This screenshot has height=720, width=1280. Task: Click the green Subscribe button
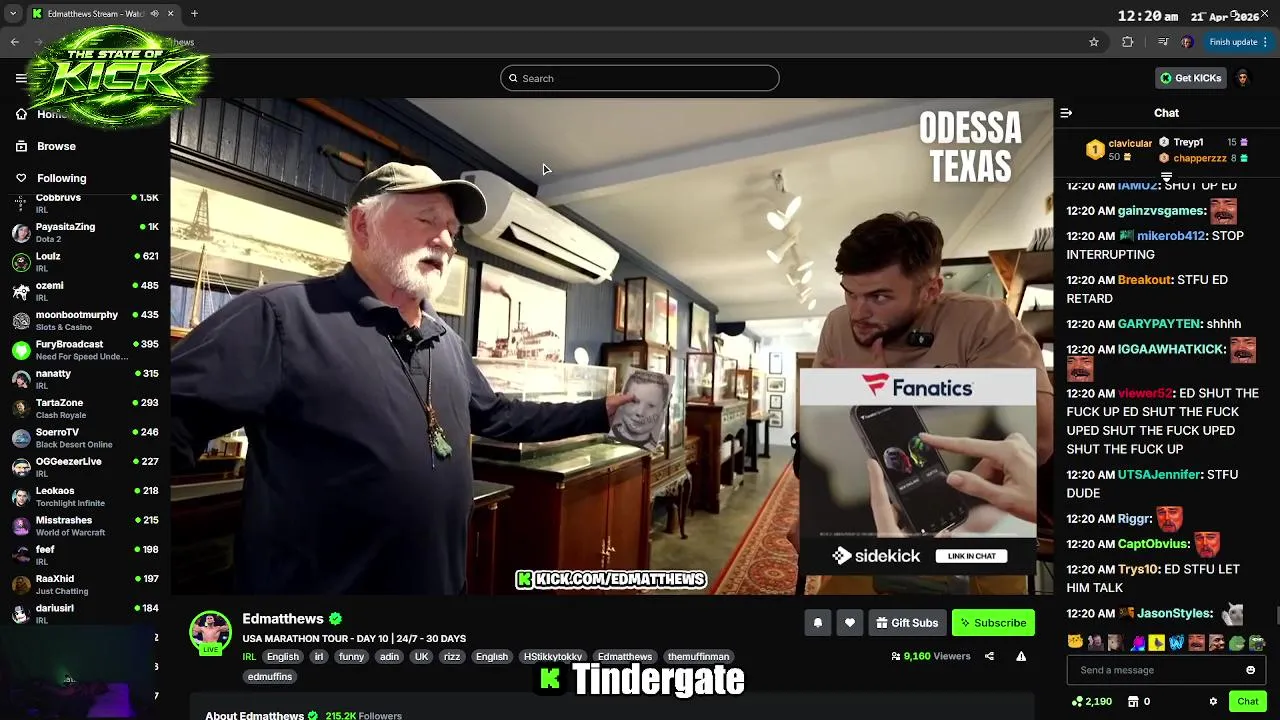[993, 623]
